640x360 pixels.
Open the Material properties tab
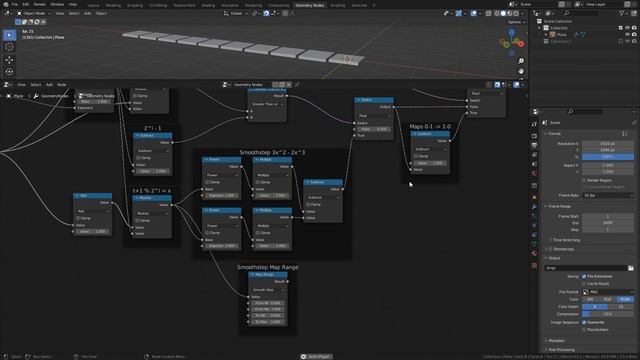click(534, 253)
